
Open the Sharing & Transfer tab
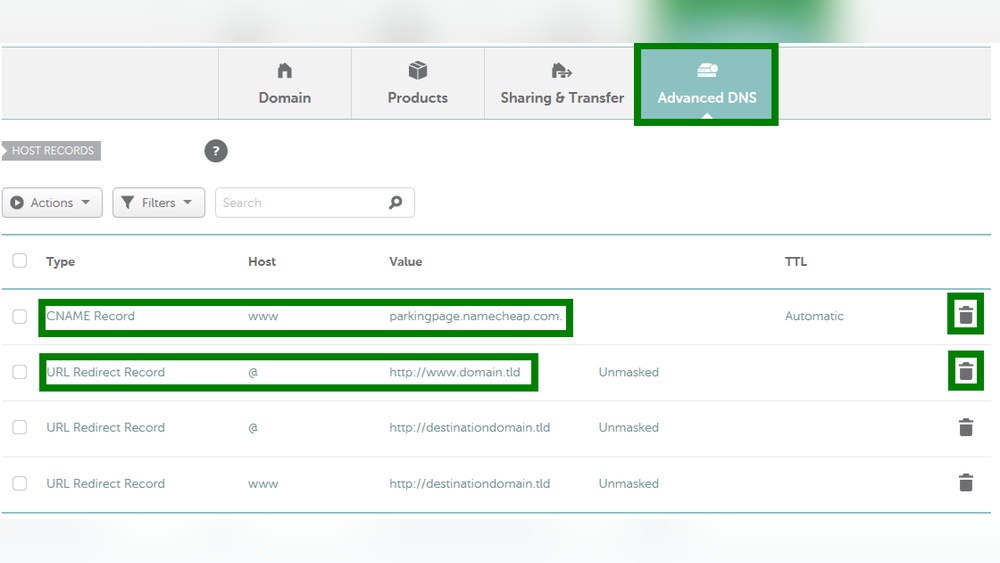click(x=562, y=83)
